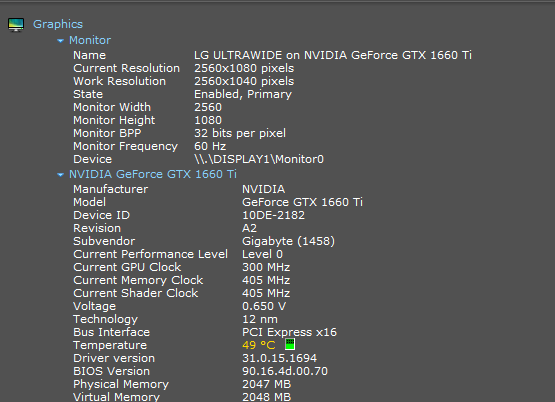Click the Bus Interface label
This screenshot has height=402, width=555.
pyautogui.click(x=111, y=332)
